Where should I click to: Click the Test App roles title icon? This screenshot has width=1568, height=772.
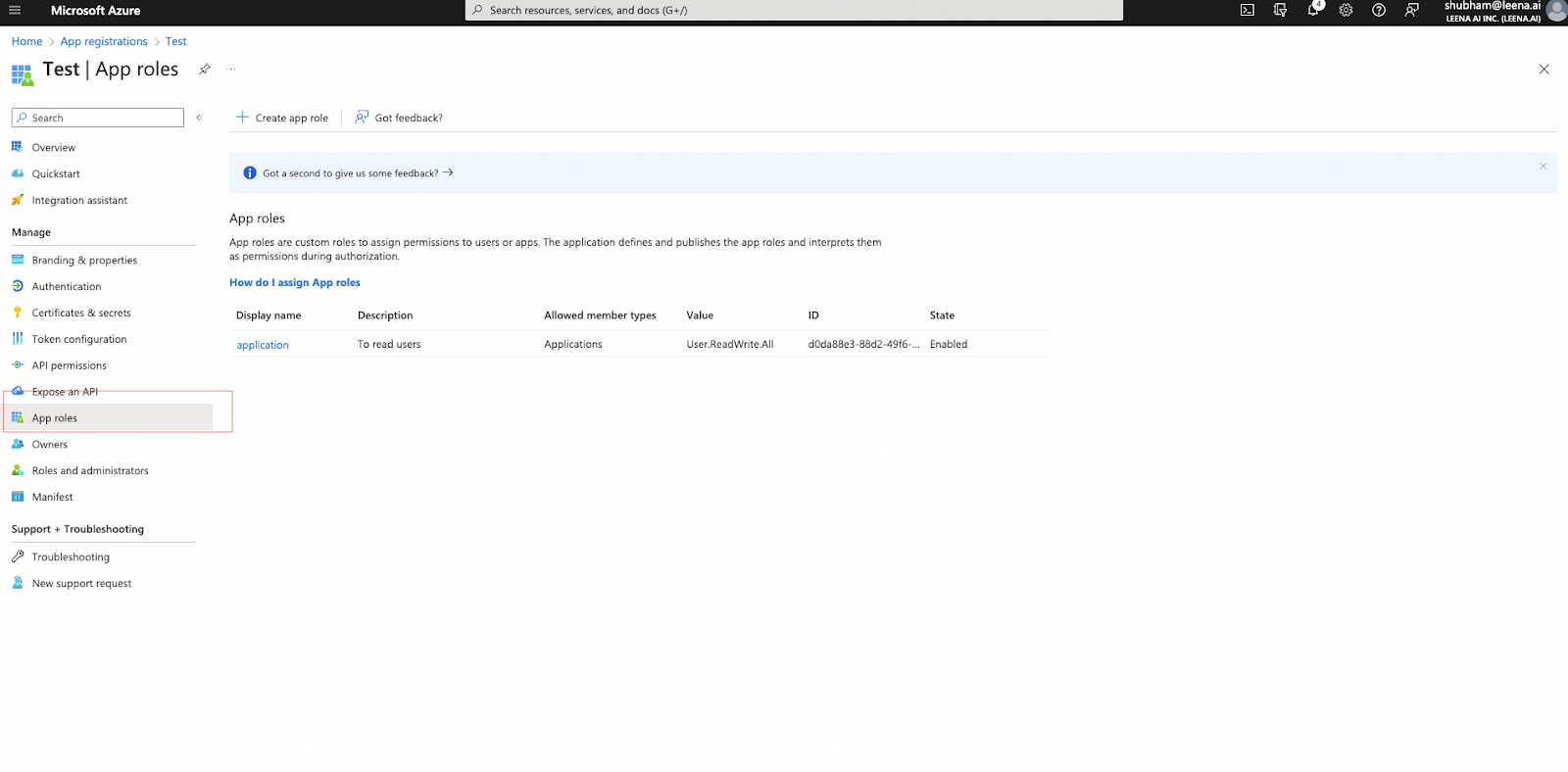[x=22, y=74]
